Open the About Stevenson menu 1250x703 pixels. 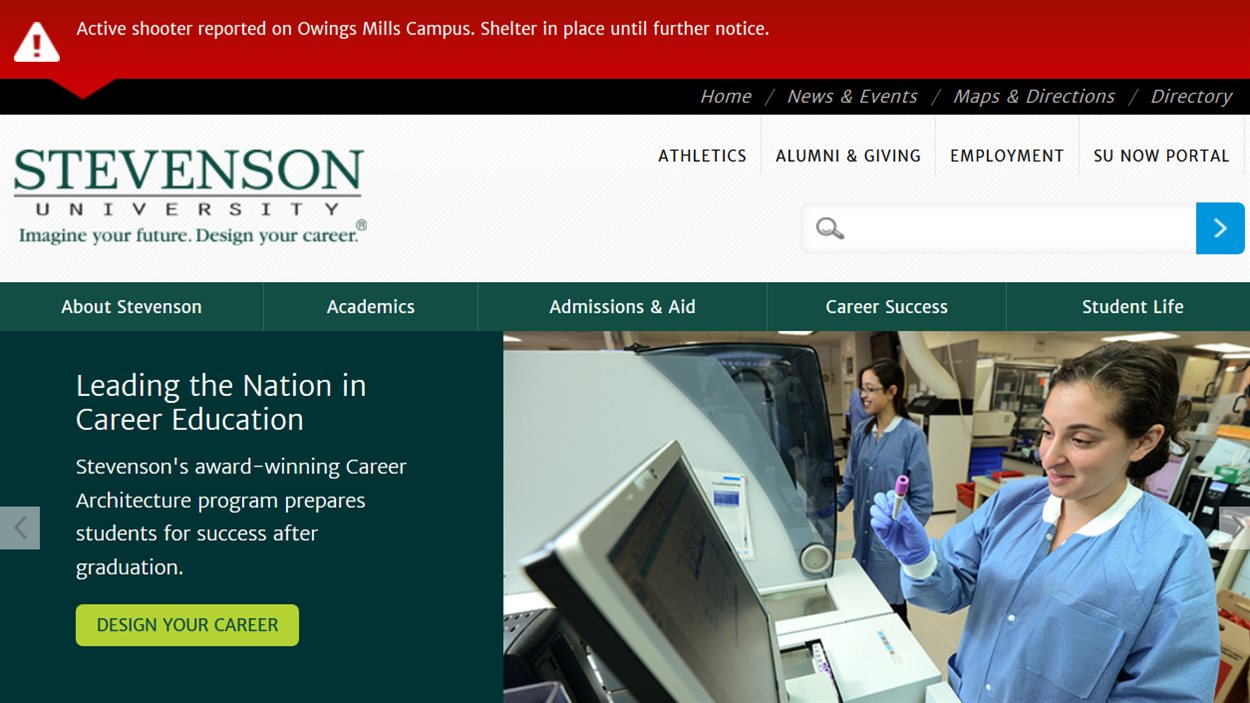(x=131, y=306)
